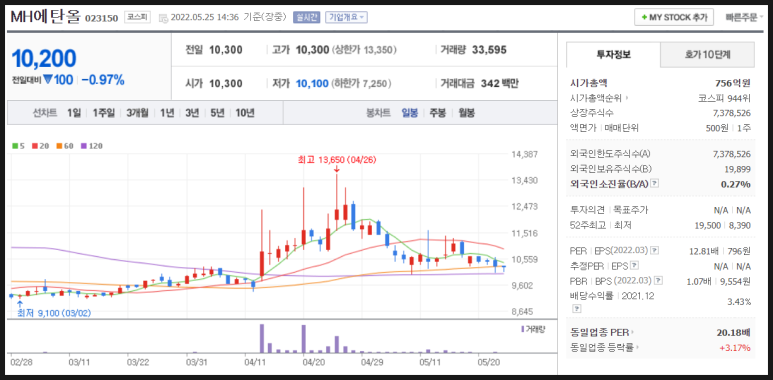Click the purple 120-day moving average legend

92,146
